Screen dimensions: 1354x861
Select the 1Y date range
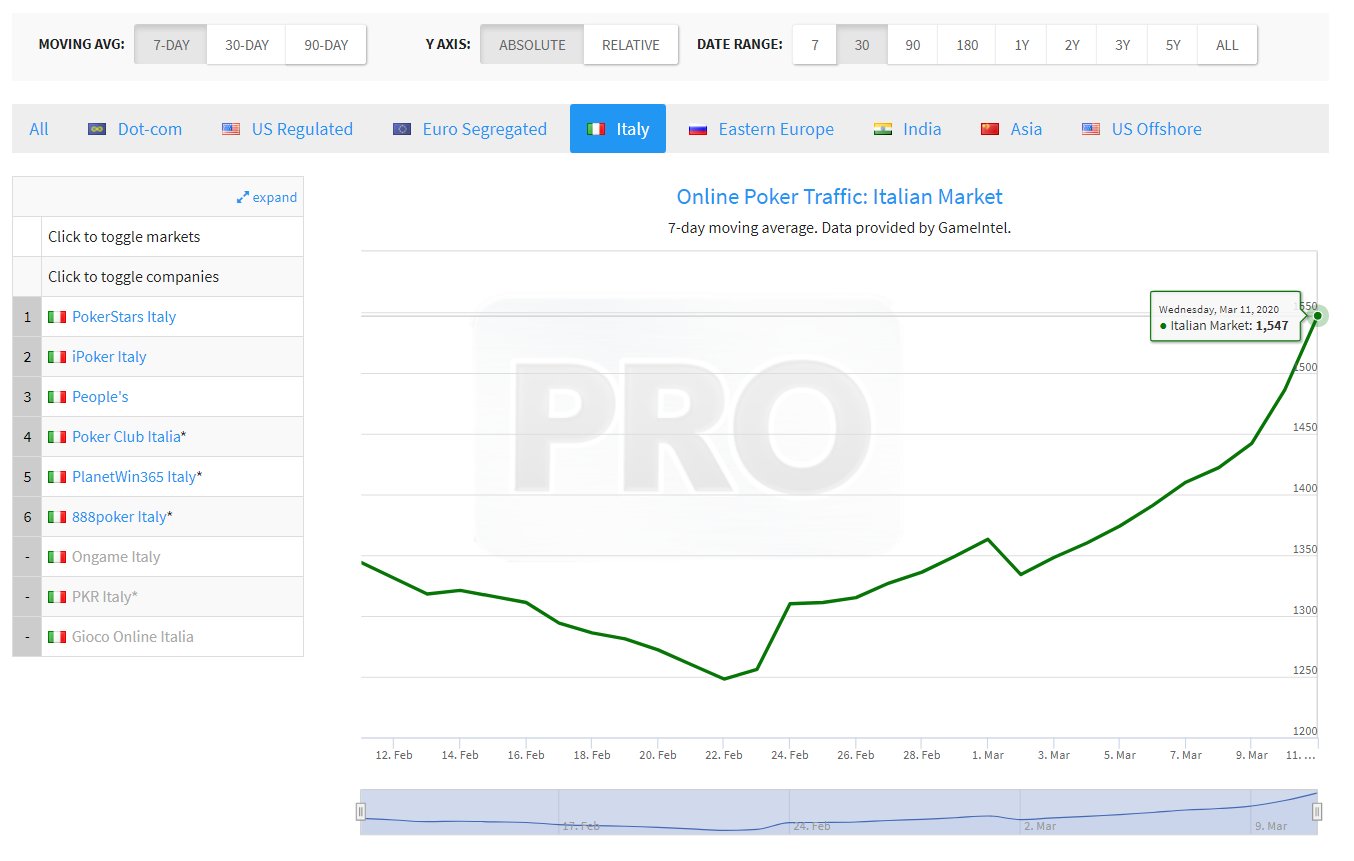click(1021, 45)
